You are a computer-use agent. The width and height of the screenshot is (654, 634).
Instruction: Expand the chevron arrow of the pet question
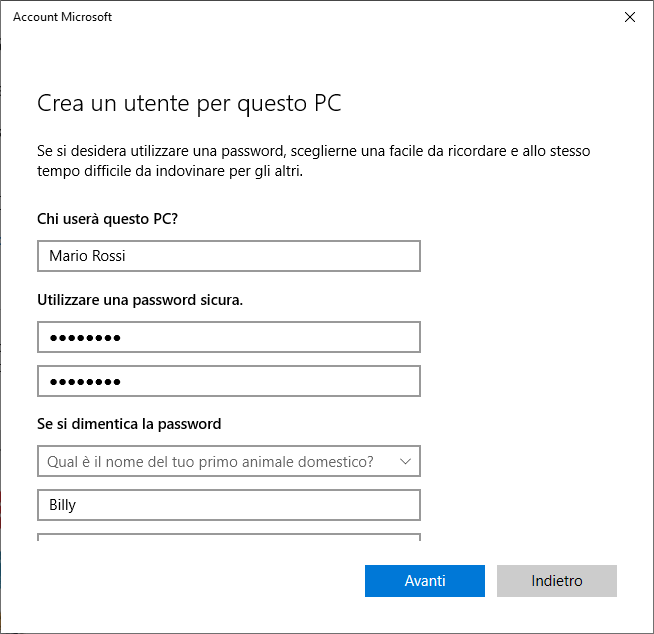(x=405, y=461)
